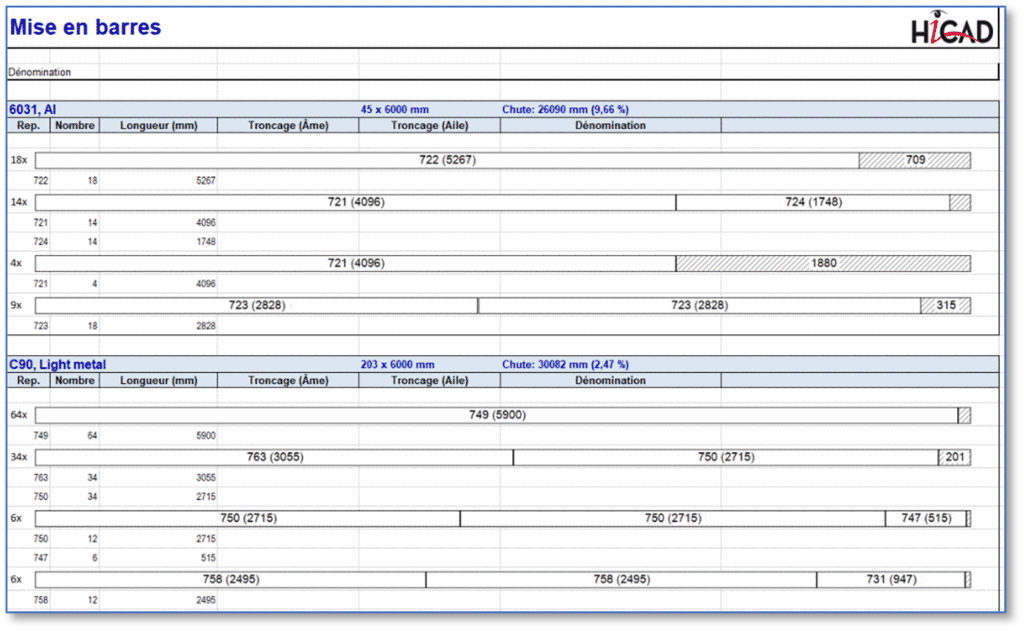Click the '34x' bar count label
This screenshot has height=631, width=1024.
click(19, 457)
